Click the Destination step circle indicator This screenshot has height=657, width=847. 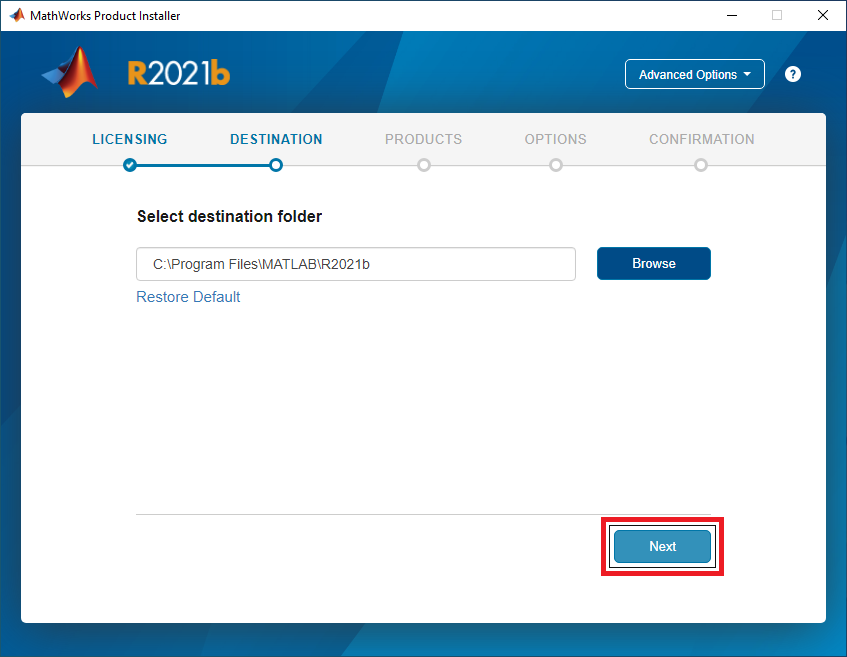coord(276,165)
